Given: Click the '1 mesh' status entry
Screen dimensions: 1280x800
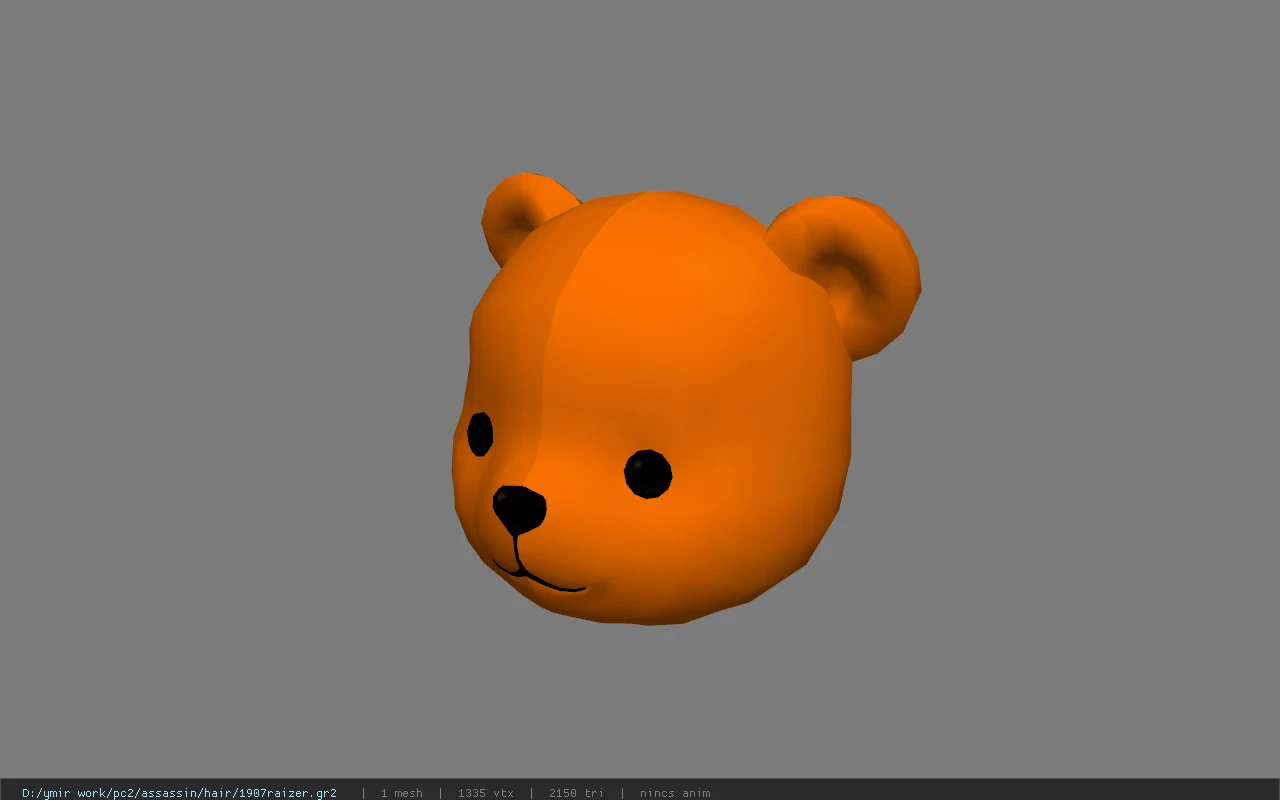Looking at the screenshot, I should 401,793.
